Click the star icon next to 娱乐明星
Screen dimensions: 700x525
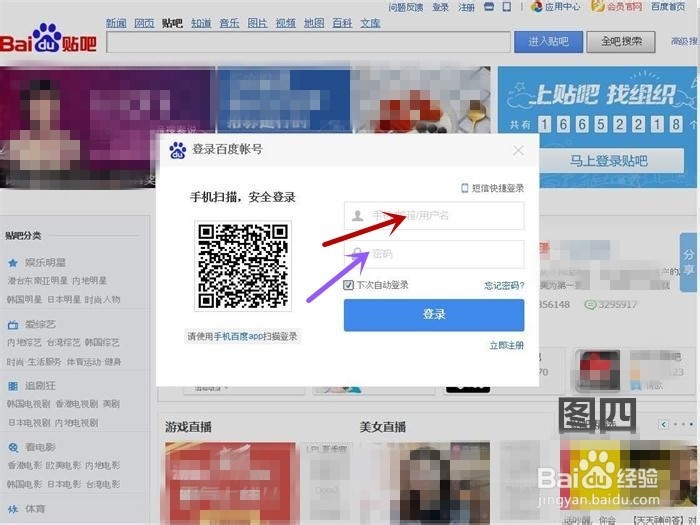tap(13, 263)
